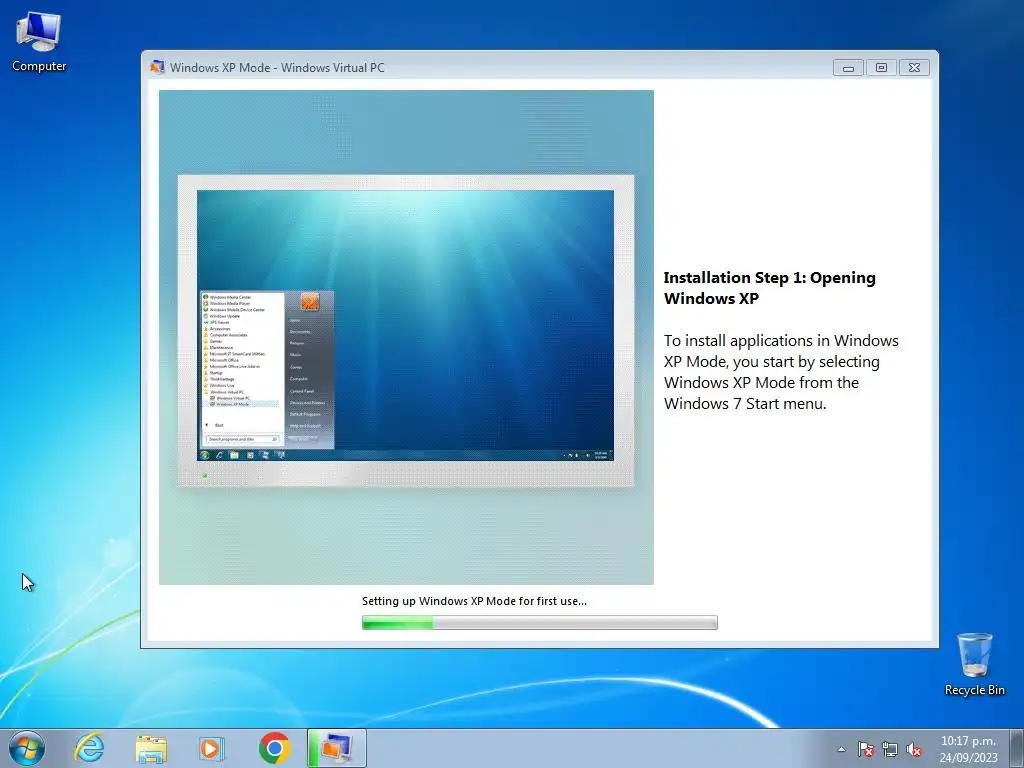Click the paragraph starting 'To install applications'
Viewport: 1024px width, 768px height.
(x=781, y=372)
